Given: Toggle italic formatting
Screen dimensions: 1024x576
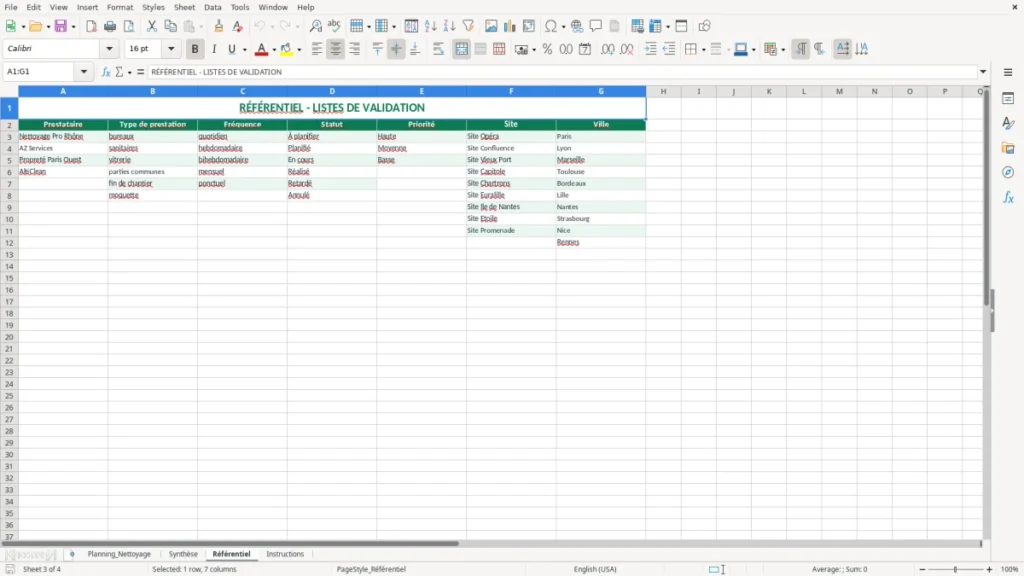Looking at the screenshot, I should [214, 49].
